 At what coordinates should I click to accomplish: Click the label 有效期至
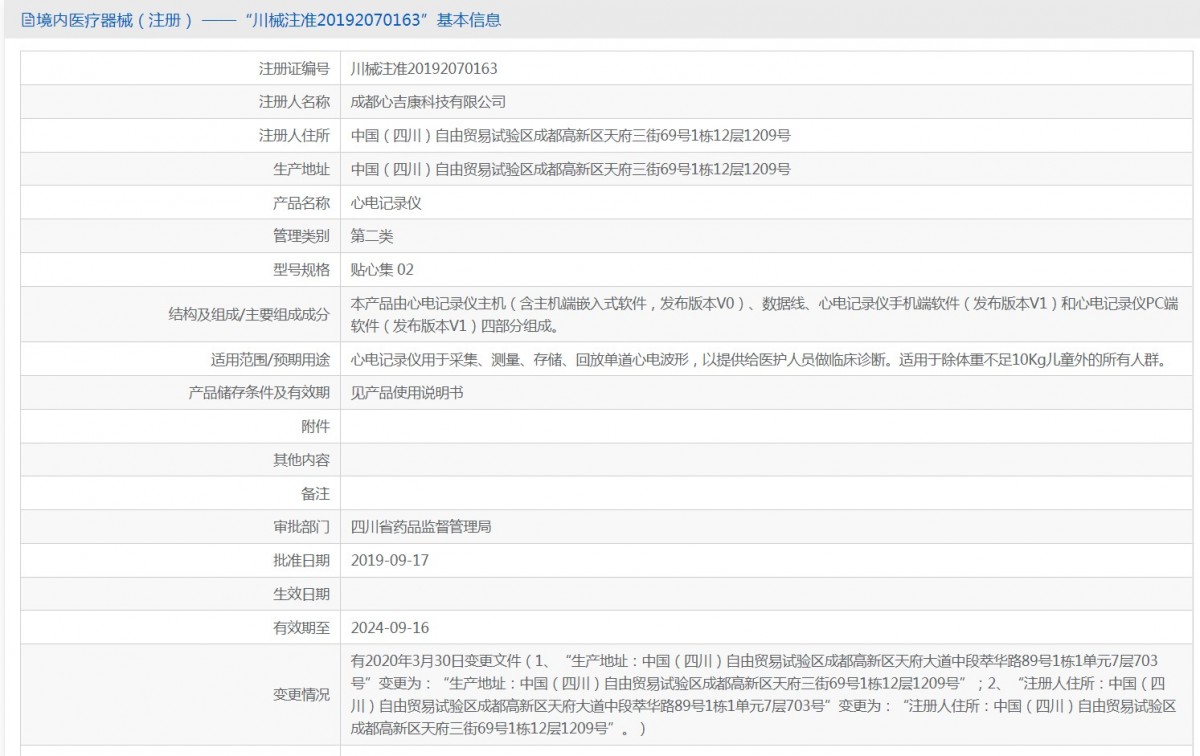point(301,628)
